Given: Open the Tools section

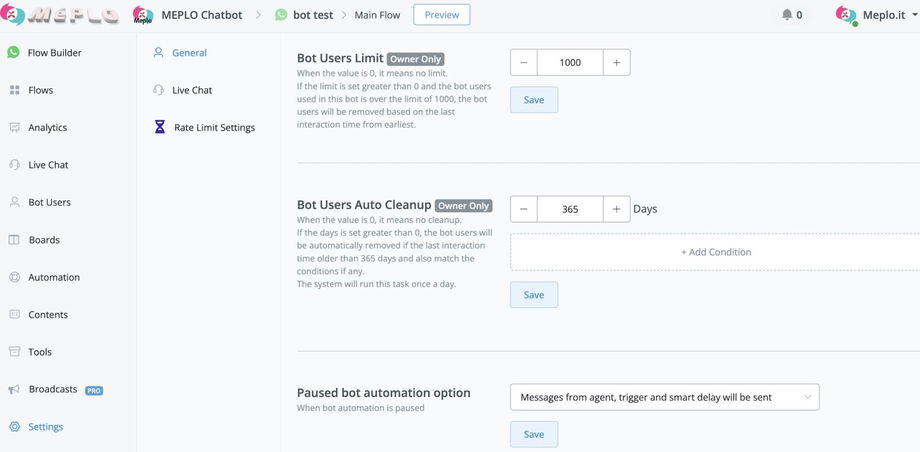Looking at the screenshot, I should pos(40,352).
